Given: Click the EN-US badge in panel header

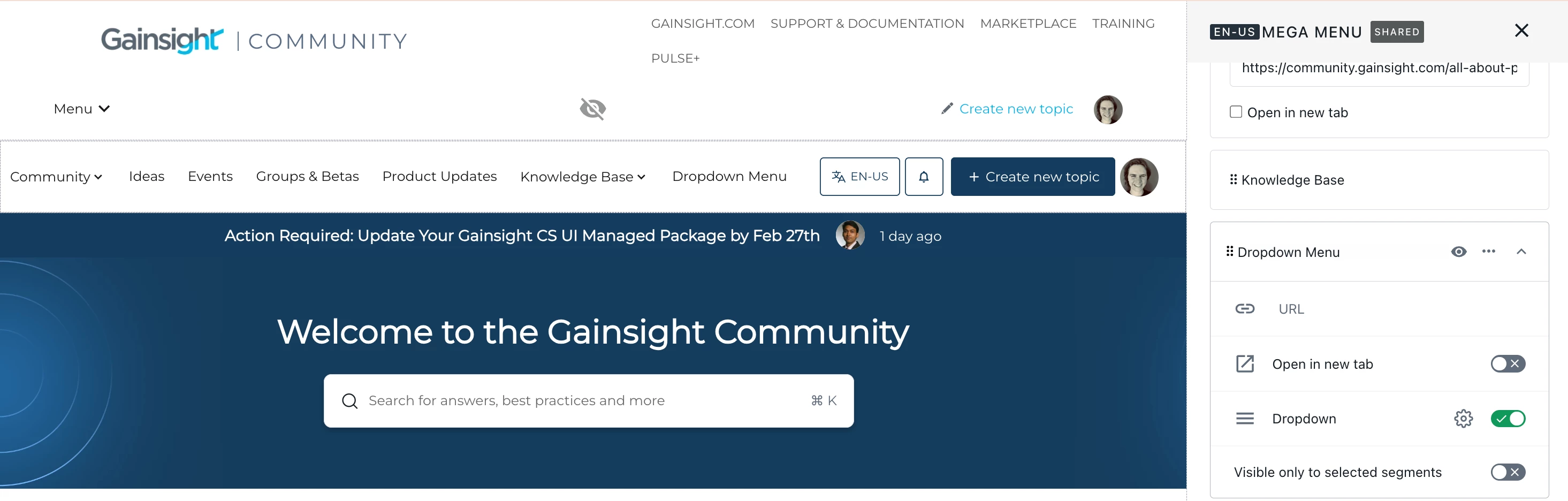Looking at the screenshot, I should click(x=1234, y=32).
